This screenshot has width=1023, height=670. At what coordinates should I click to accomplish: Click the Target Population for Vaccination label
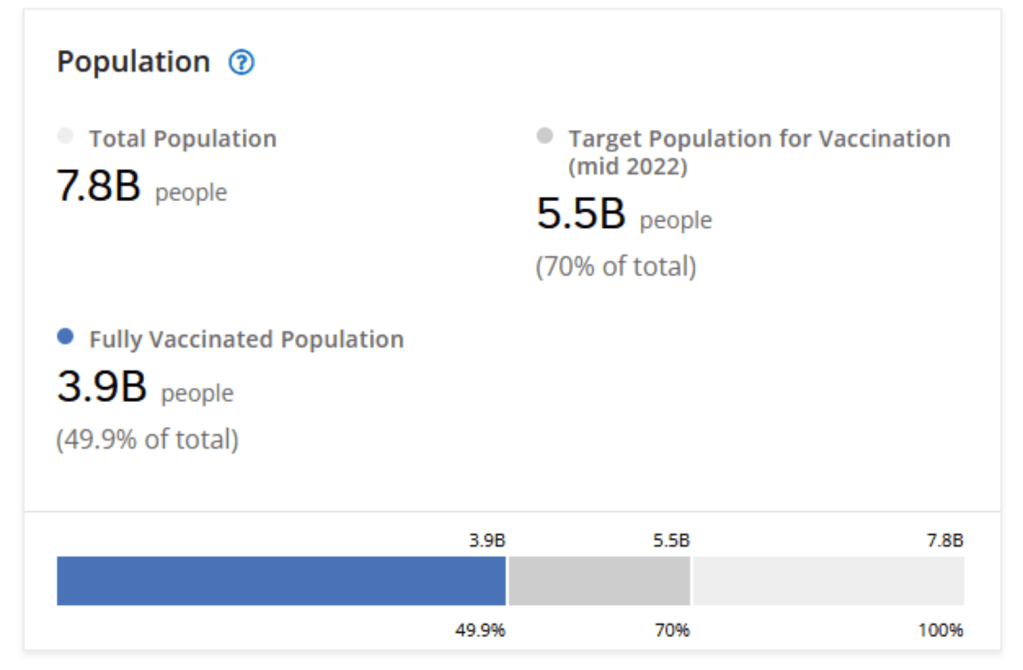tap(759, 139)
